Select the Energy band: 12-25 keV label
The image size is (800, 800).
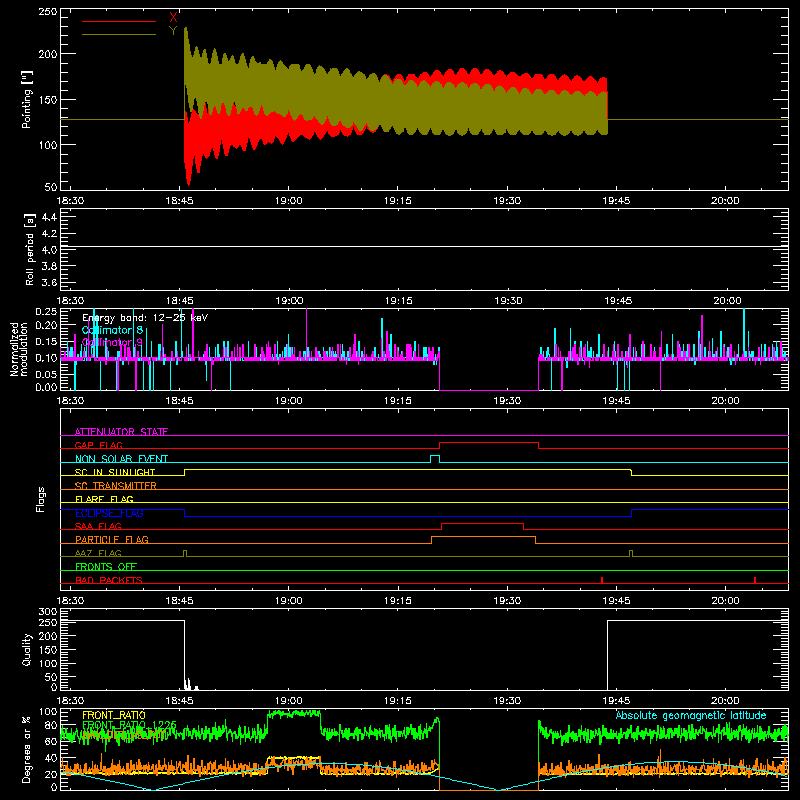(145, 318)
